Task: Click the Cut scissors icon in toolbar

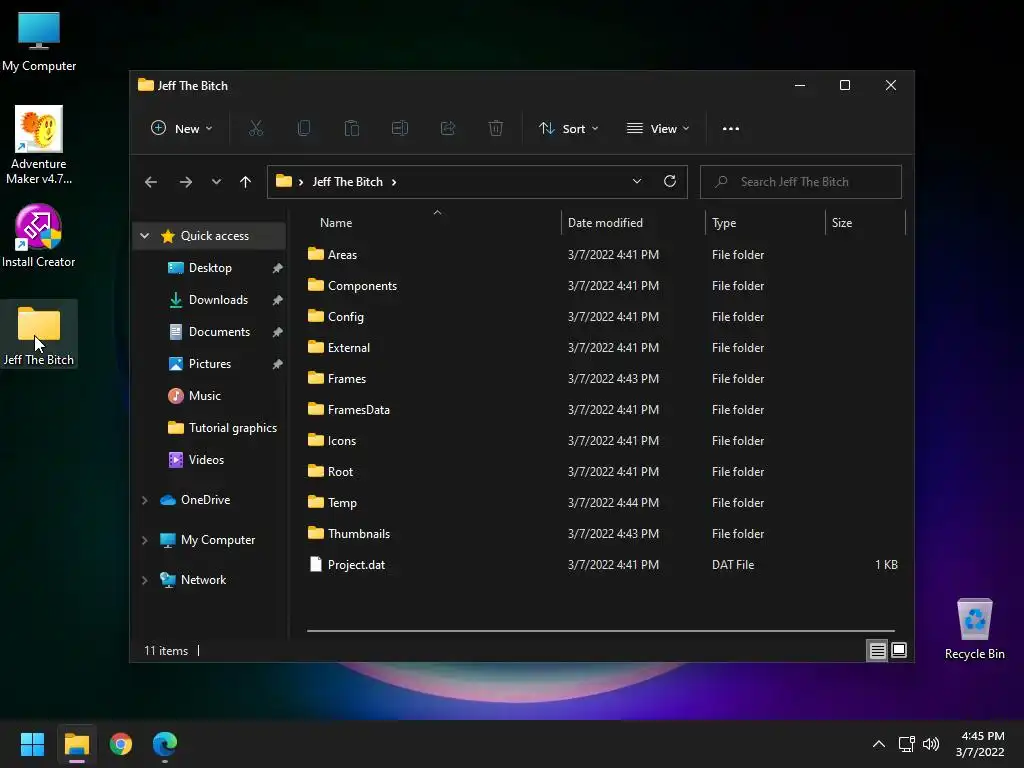Action: pos(256,129)
